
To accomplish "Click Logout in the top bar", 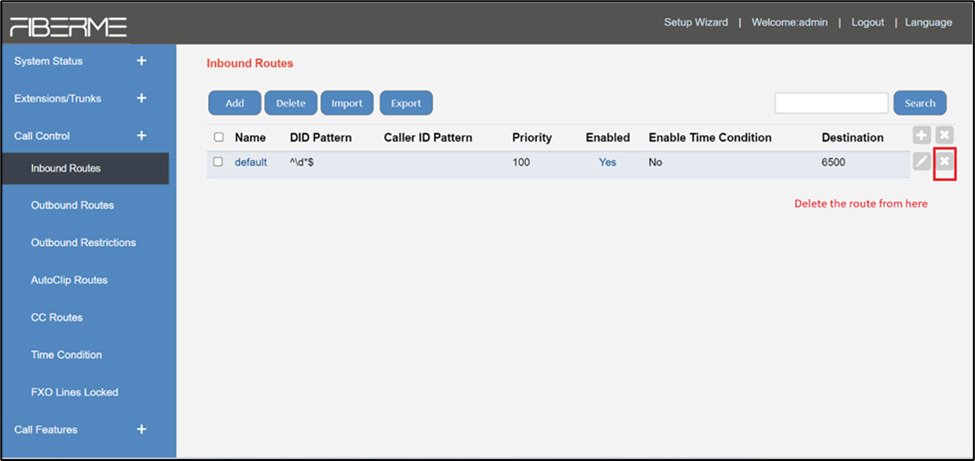I will pos(867,22).
